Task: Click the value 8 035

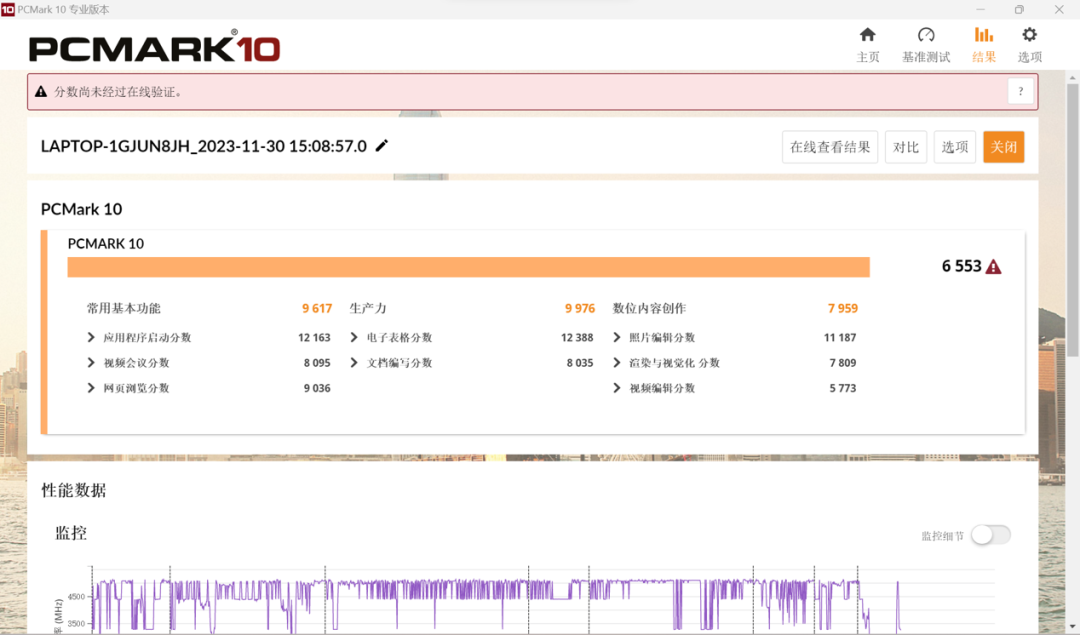Action: [x=580, y=363]
